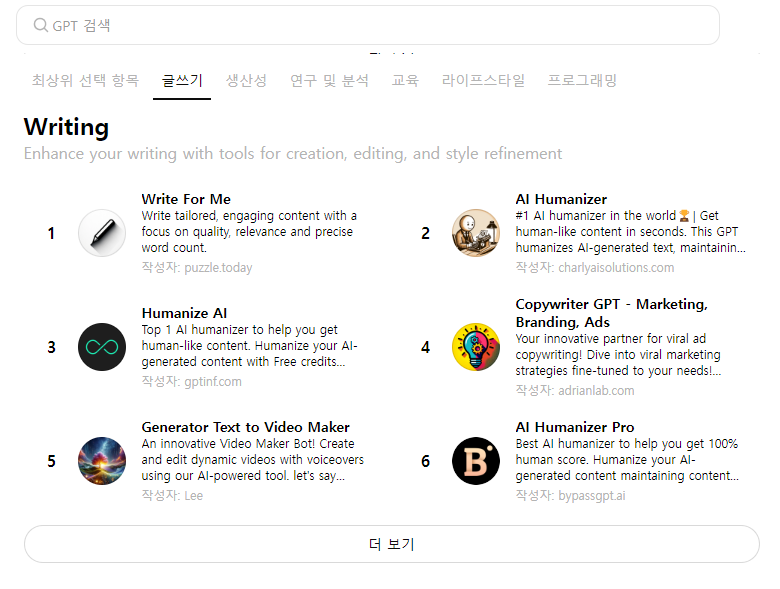Screen dimensions: 780x589
Task: Click description 'Top 1 AI humanizer to help'
Action: tap(250, 345)
